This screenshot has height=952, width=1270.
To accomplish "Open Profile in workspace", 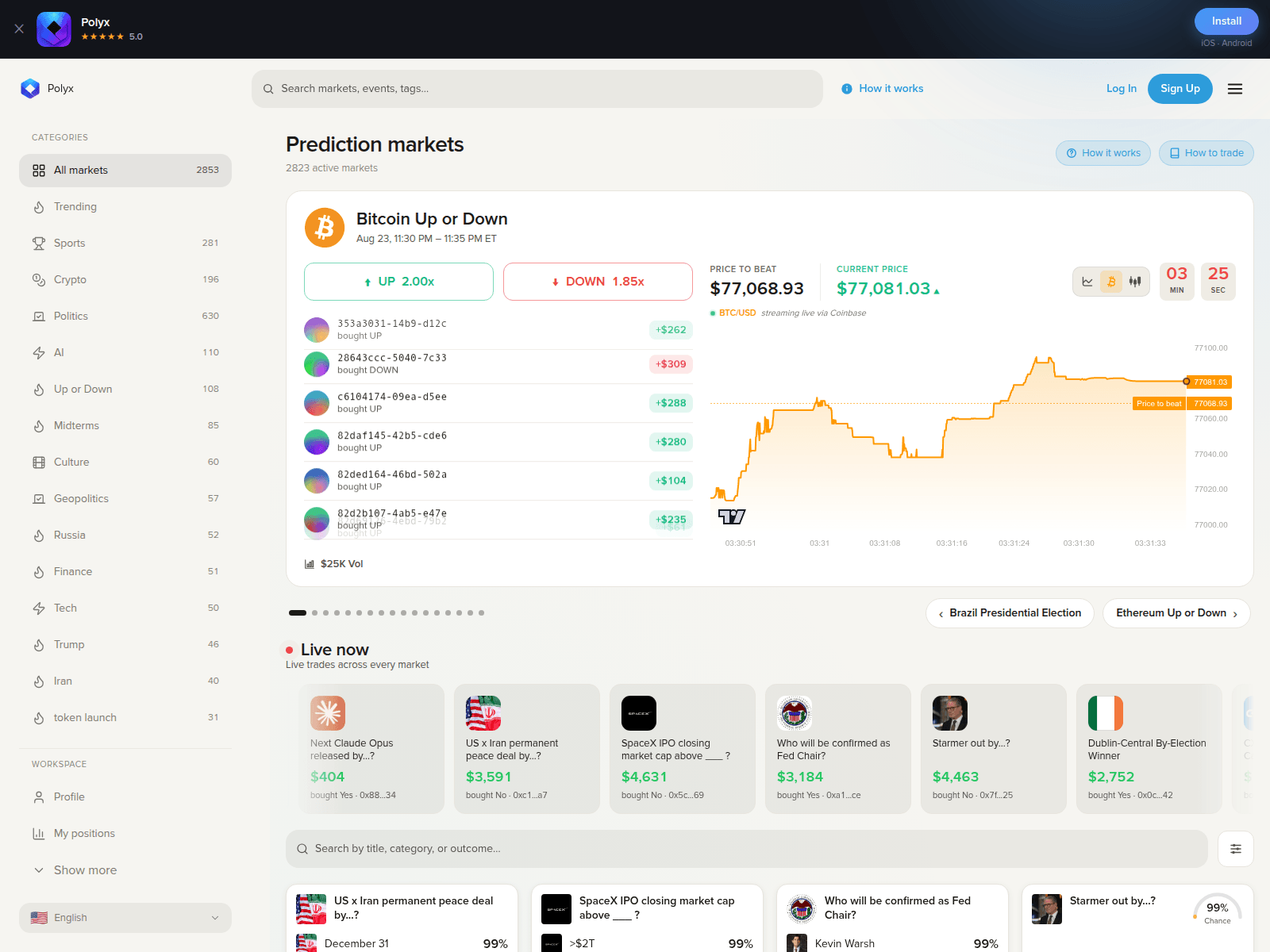I will click(125, 797).
